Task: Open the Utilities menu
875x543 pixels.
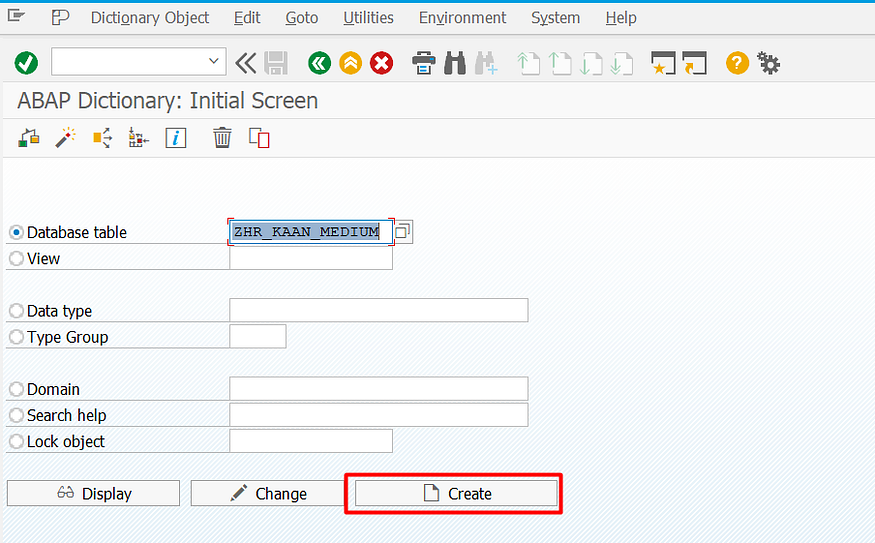Action: [x=368, y=18]
